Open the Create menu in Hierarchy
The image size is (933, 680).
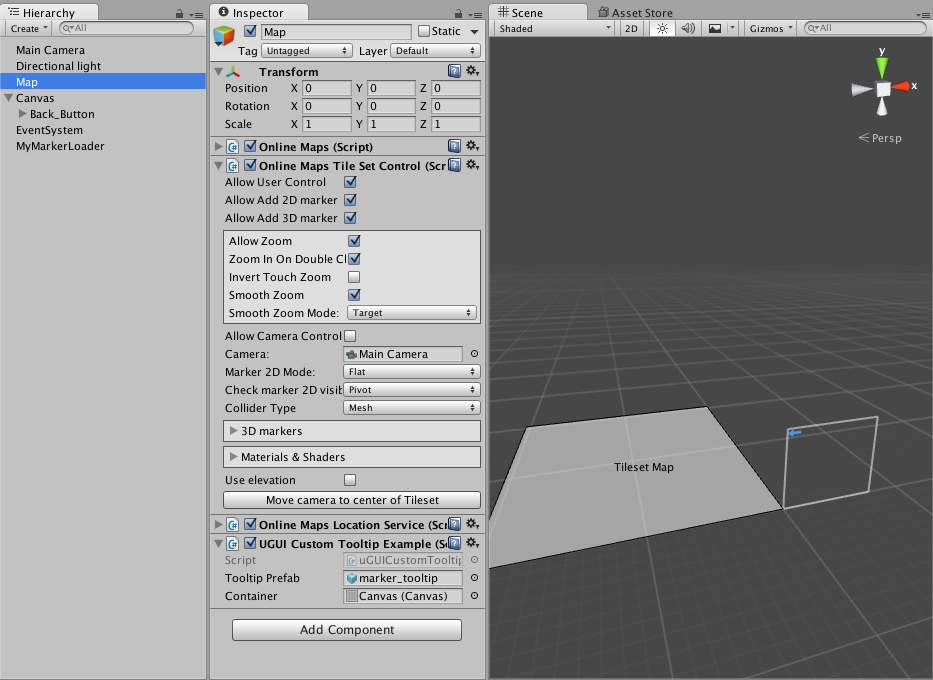coord(29,29)
